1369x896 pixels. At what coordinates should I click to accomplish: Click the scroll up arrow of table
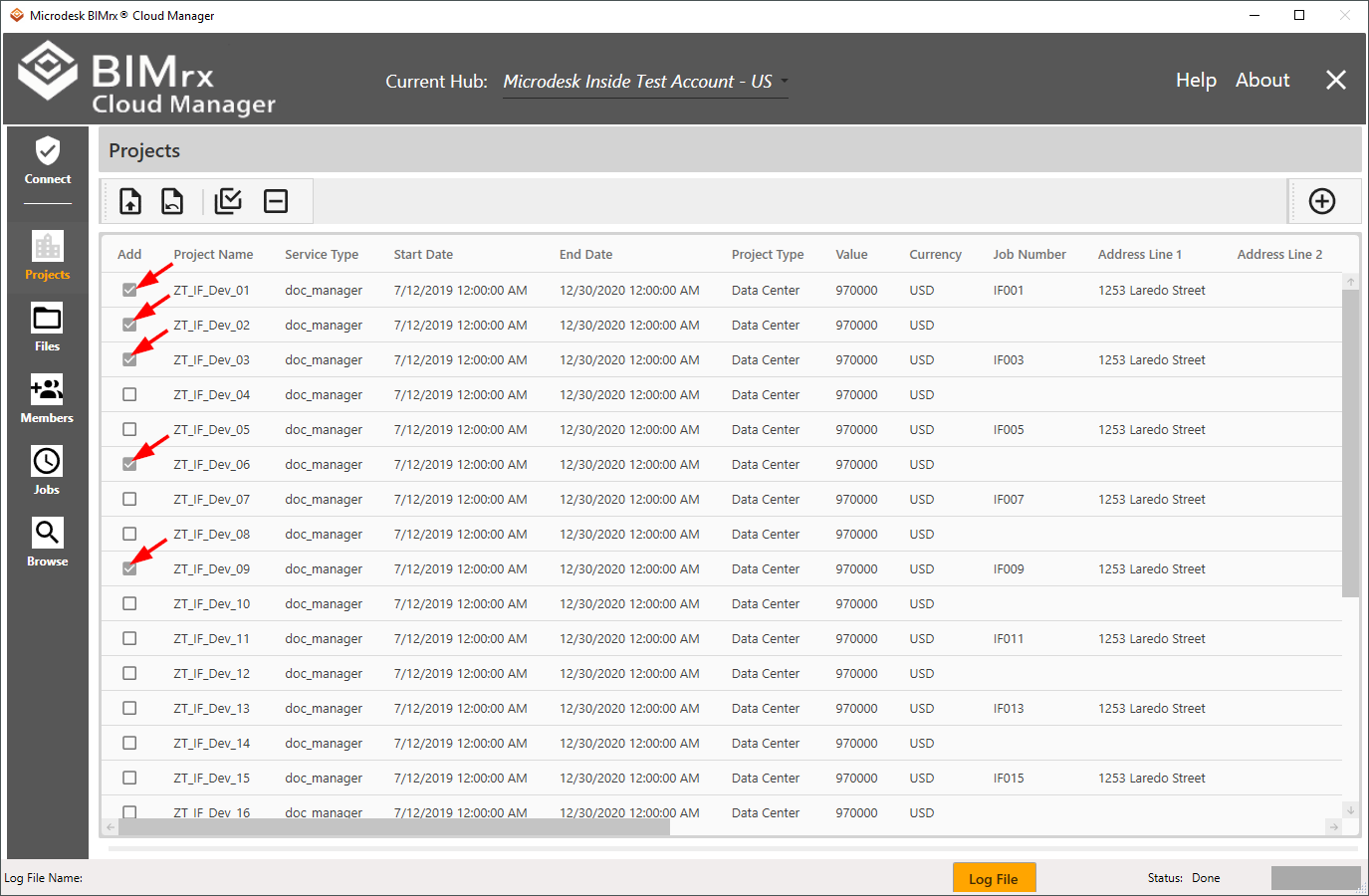point(1350,282)
